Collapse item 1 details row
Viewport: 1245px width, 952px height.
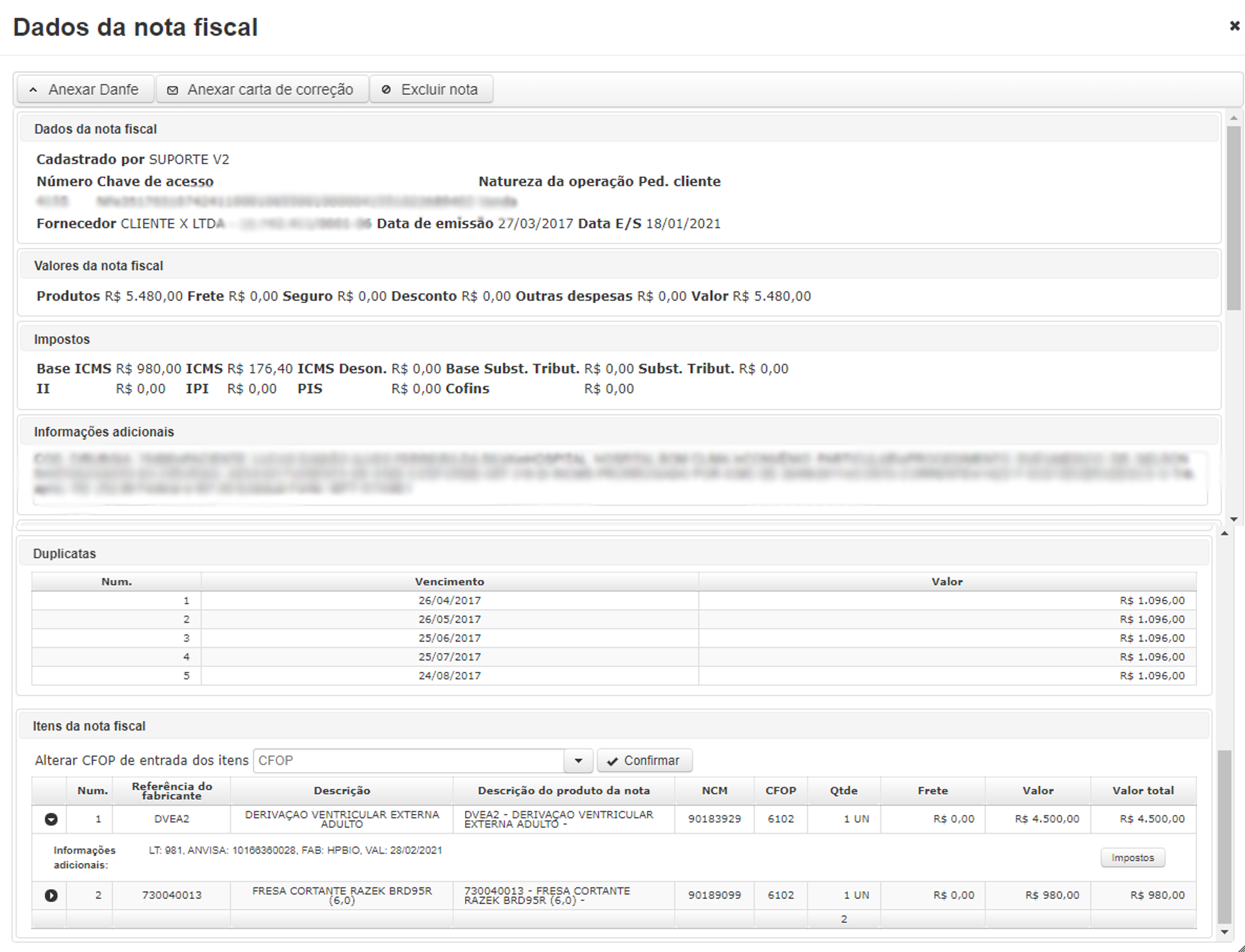pos(51,819)
